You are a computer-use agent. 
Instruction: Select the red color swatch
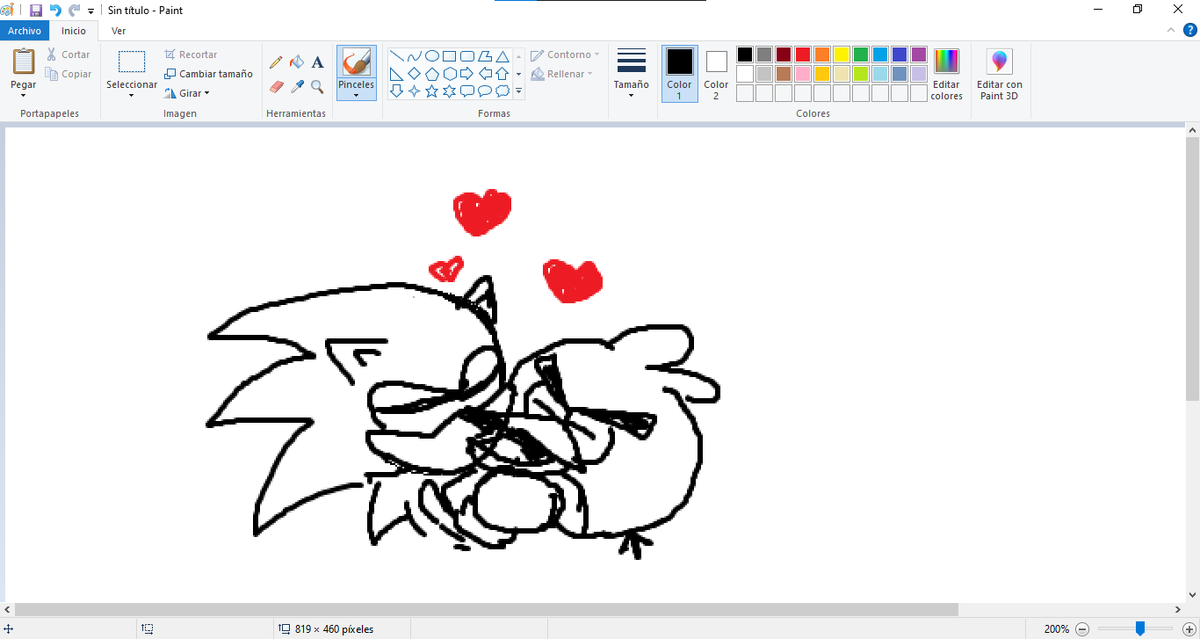coord(802,54)
